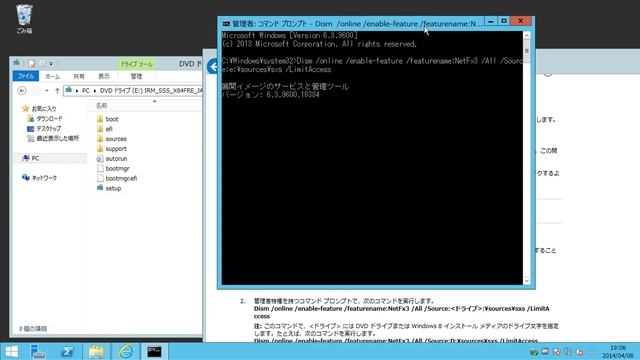The width and height of the screenshot is (640, 360).
Task: Open recent locations dropdown in Explorer
Action: coord(47,91)
